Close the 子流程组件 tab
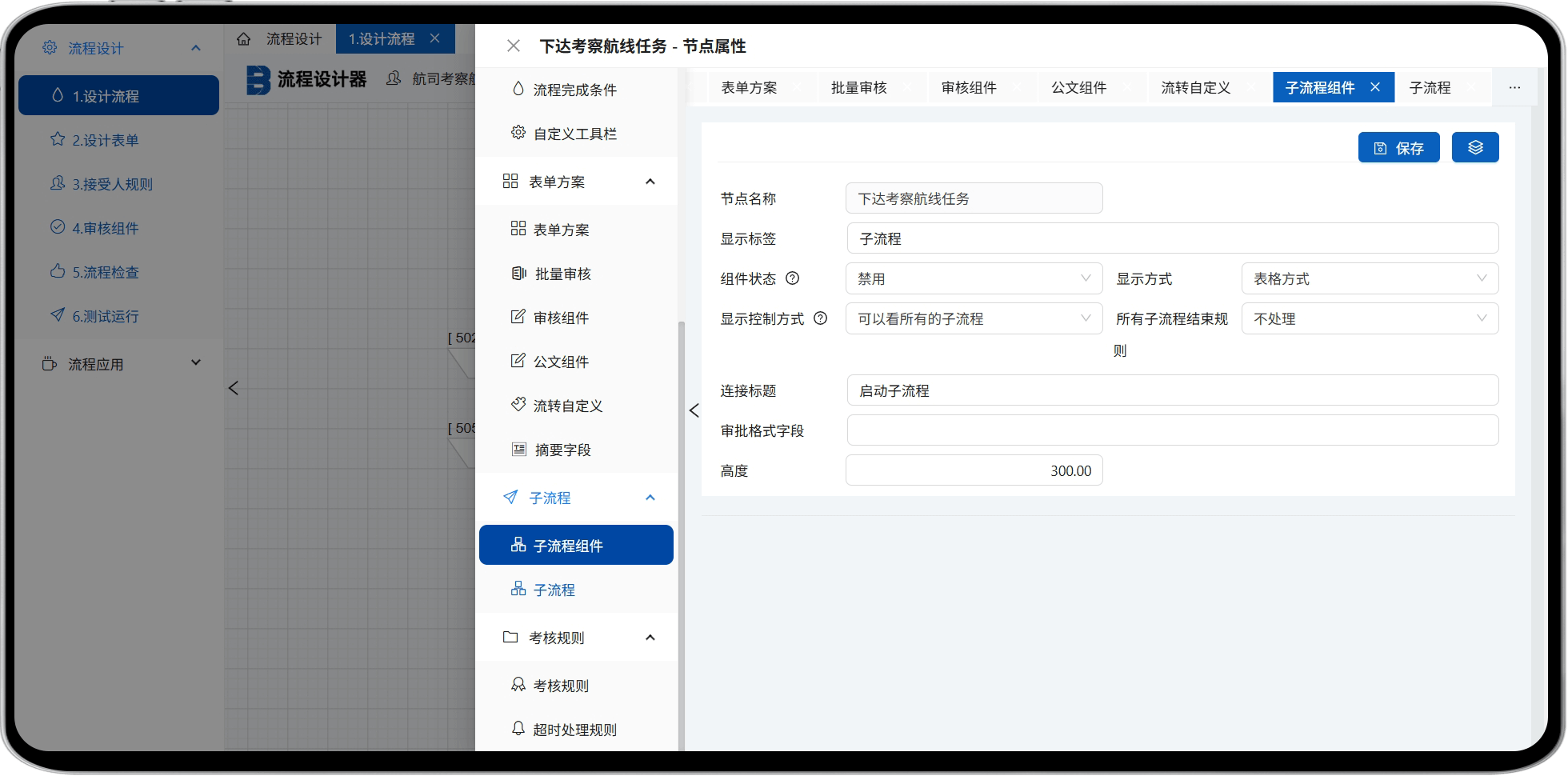This screenshot has height=776, width=1568. (x=1375, y=87)
